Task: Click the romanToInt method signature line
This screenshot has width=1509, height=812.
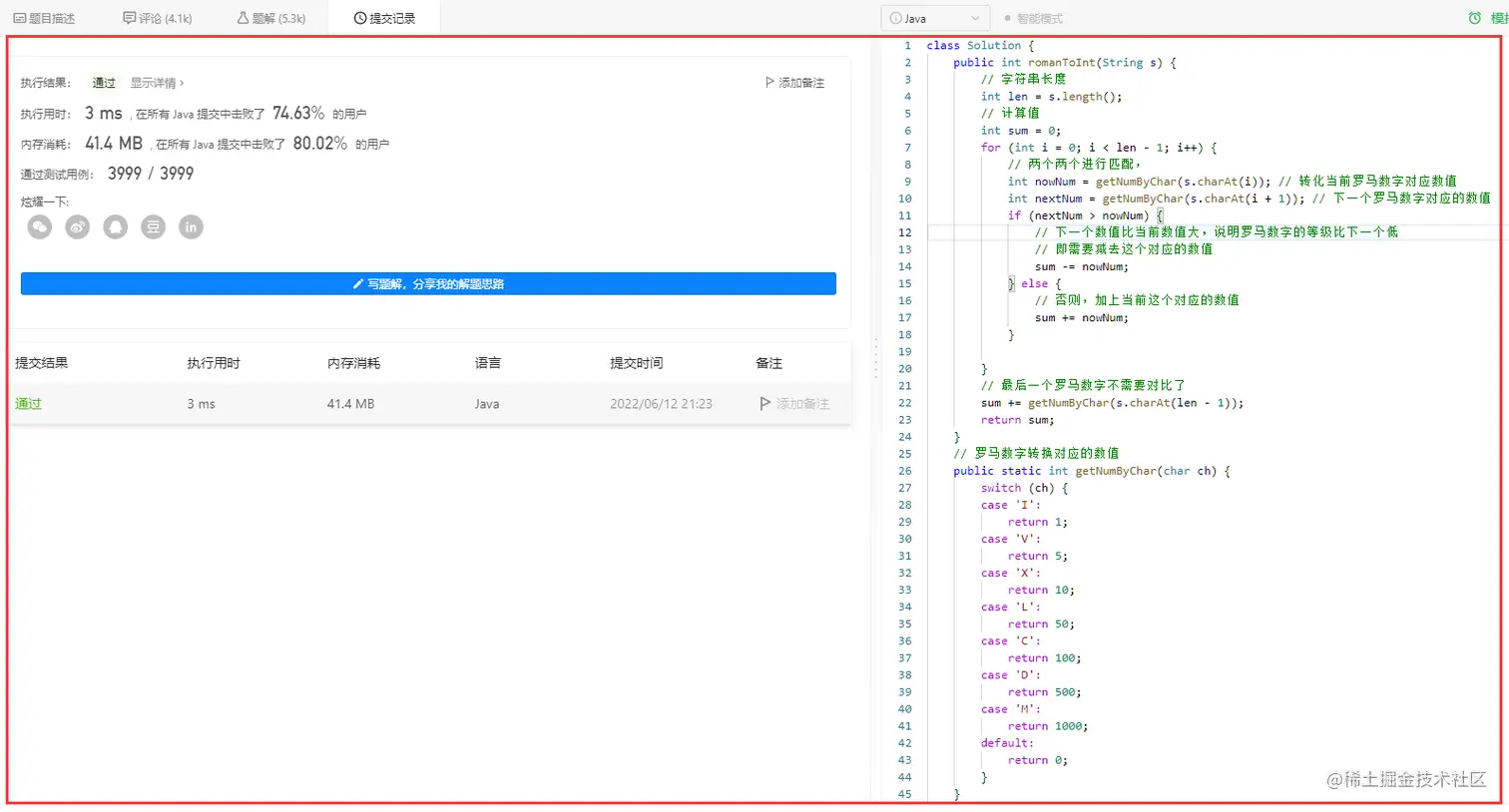Action: 1065,63
